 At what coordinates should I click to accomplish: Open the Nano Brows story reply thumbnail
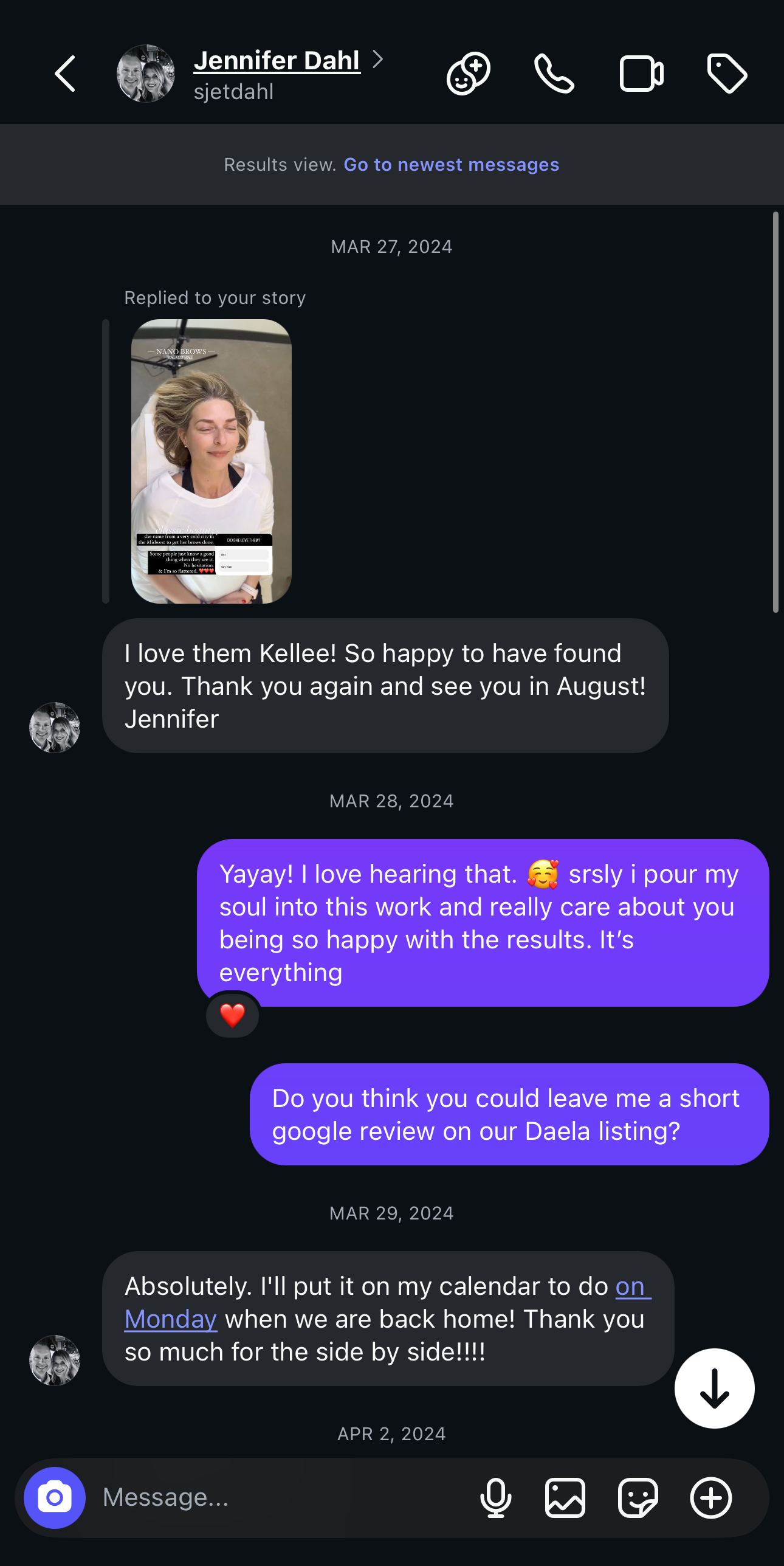(x=211, y=461)
